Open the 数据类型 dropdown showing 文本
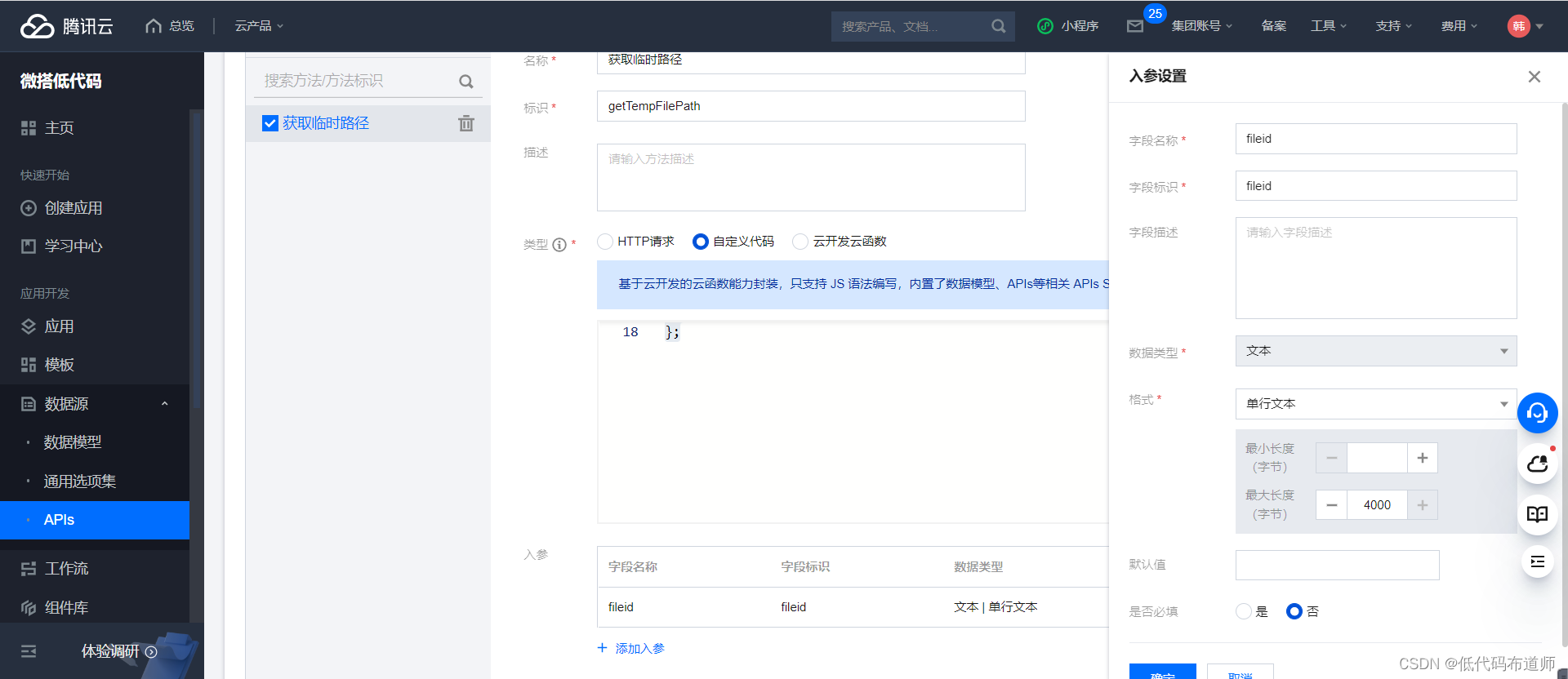This screenshot has height=679, width=1568. (x=1376, y=351)
